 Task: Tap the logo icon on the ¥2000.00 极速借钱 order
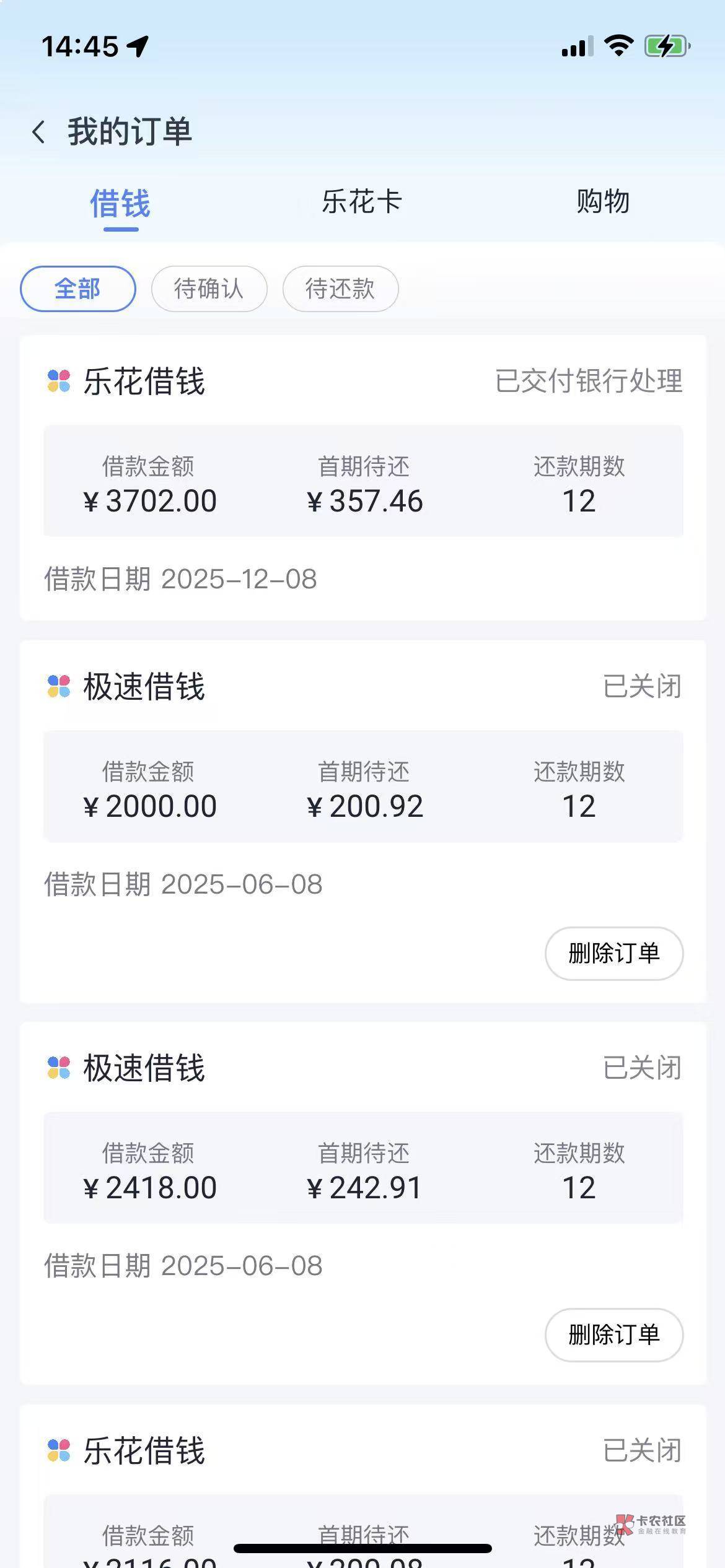click(59, 686)
